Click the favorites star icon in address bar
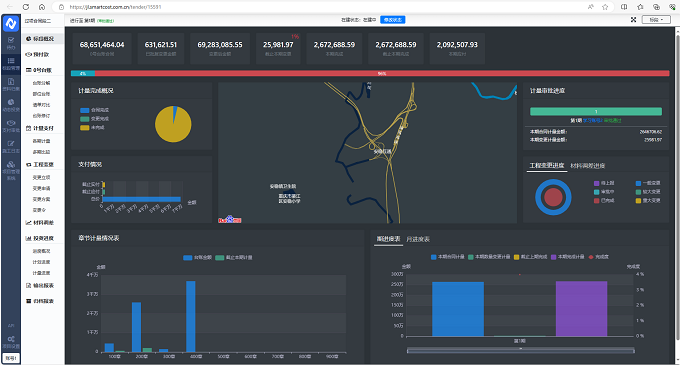The height and width of the screenshot is (365, 680). click(x=605, y=7)
